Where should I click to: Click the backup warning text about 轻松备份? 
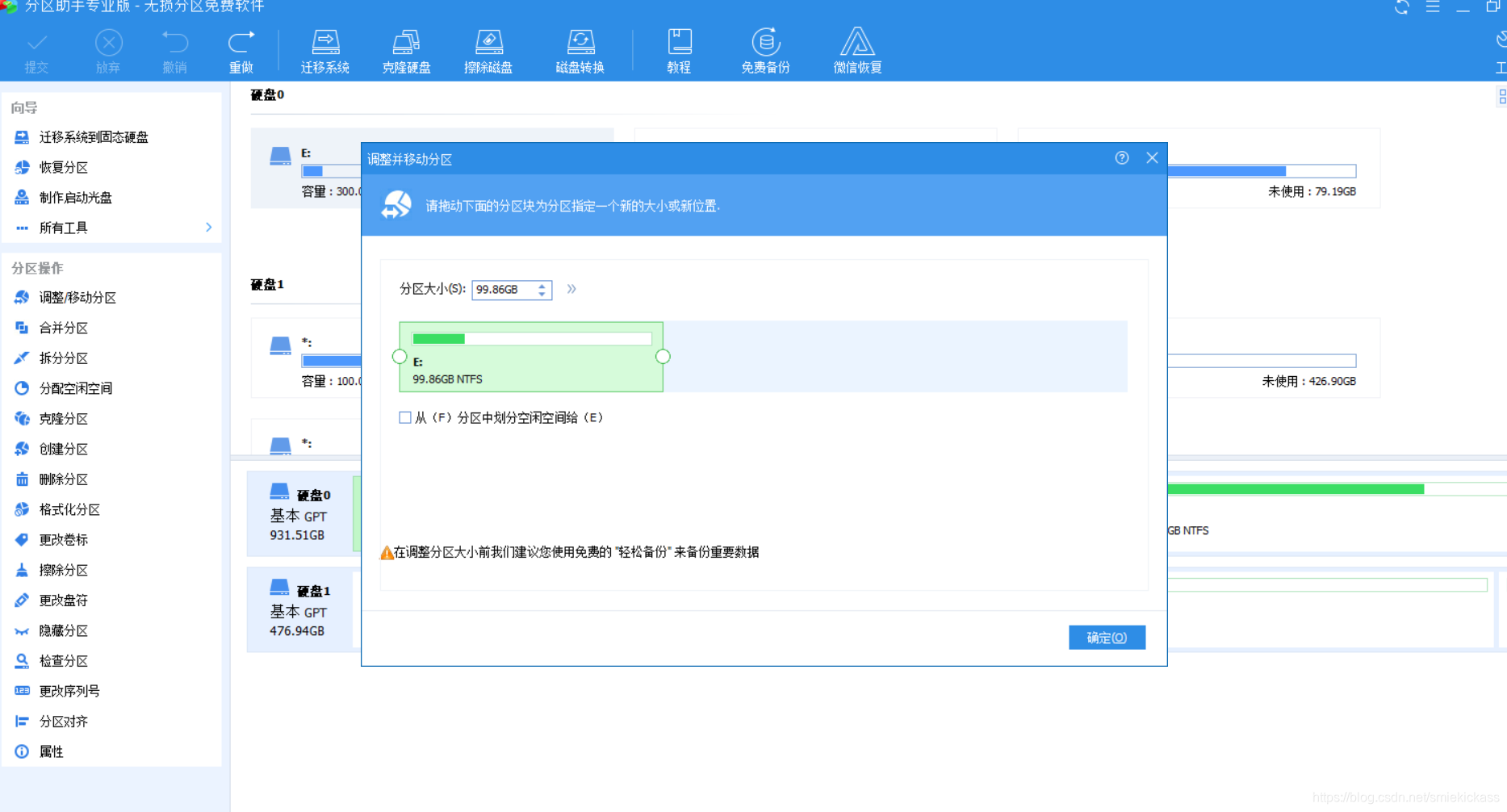(576, 552)
